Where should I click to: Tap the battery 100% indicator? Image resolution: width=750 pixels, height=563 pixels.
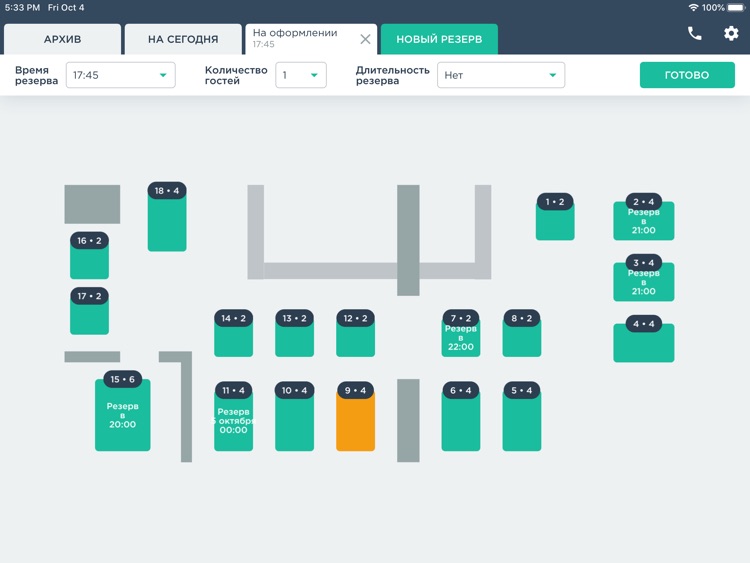point(723,8)
